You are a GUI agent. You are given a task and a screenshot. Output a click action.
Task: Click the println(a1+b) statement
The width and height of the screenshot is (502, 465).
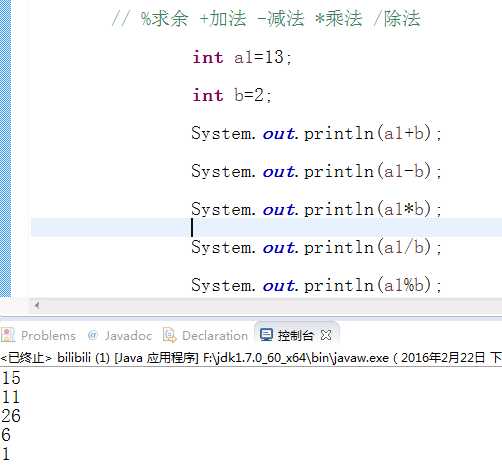[x=316, y=133]
